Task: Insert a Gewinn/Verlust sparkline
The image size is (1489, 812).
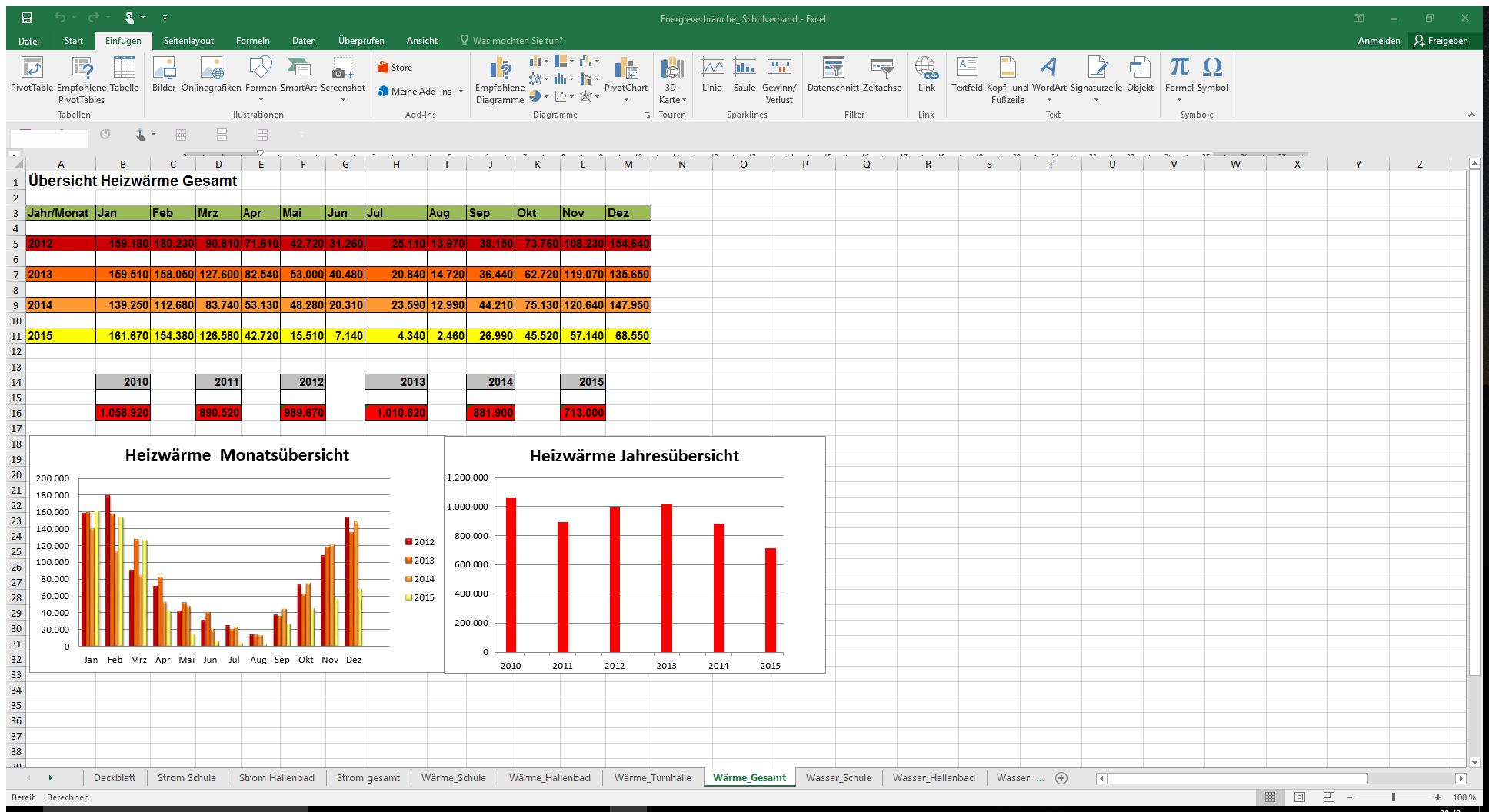Action: click(x=779, y=81)
